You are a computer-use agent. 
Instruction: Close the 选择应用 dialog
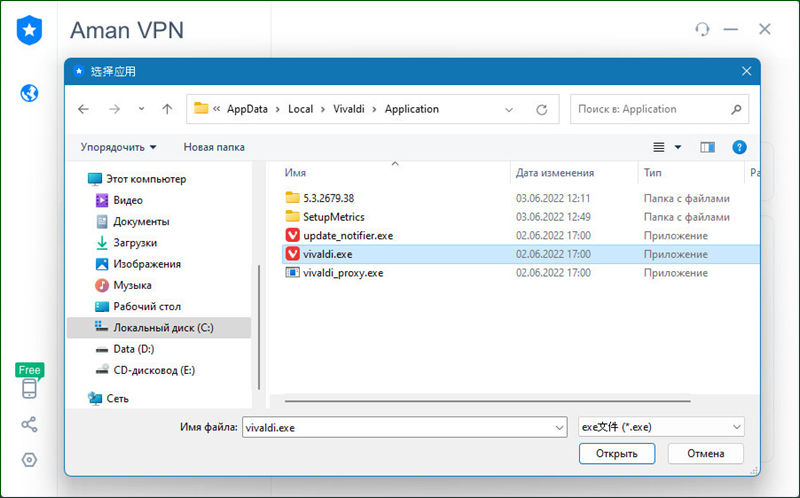(746, 71)
